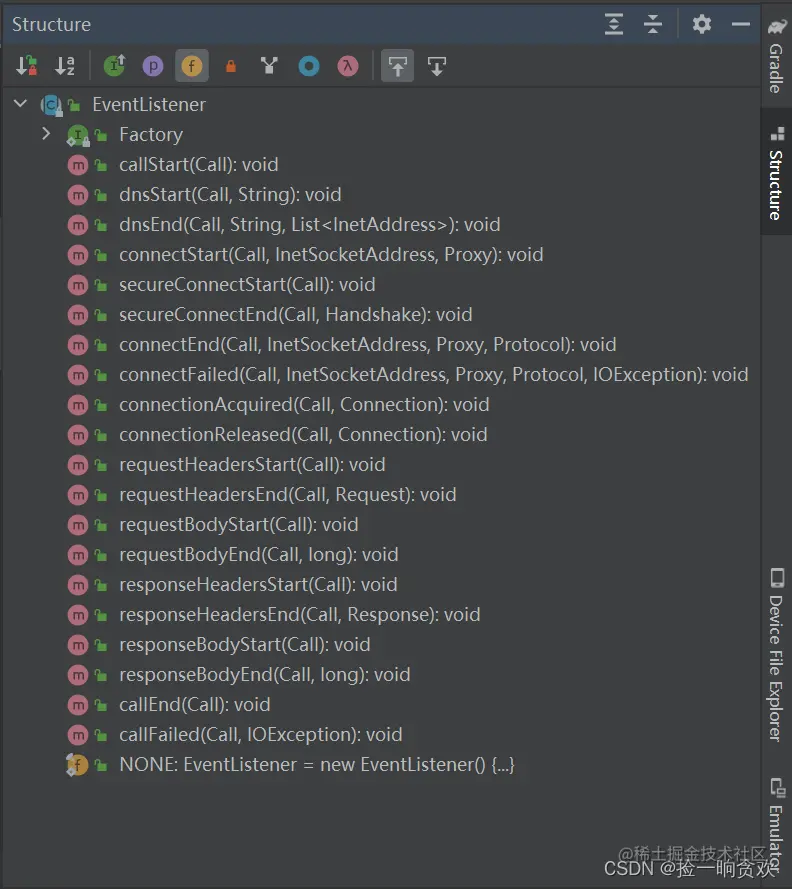
Task: Click method icon next to callStart
Action: click(78, 165)
